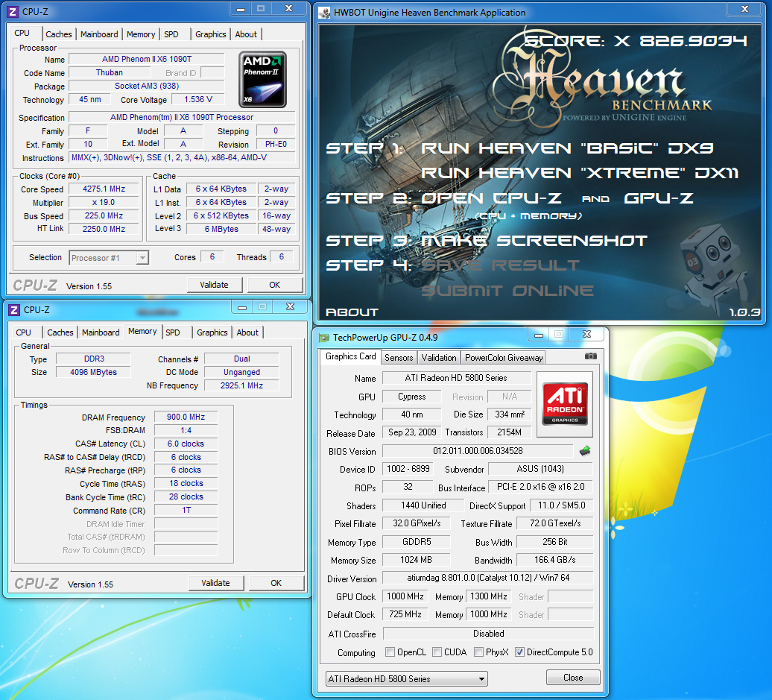Screen dimensions: 772x700
Task: Click the CPU-Z title icon of top window
Action: tap(13, 11)
